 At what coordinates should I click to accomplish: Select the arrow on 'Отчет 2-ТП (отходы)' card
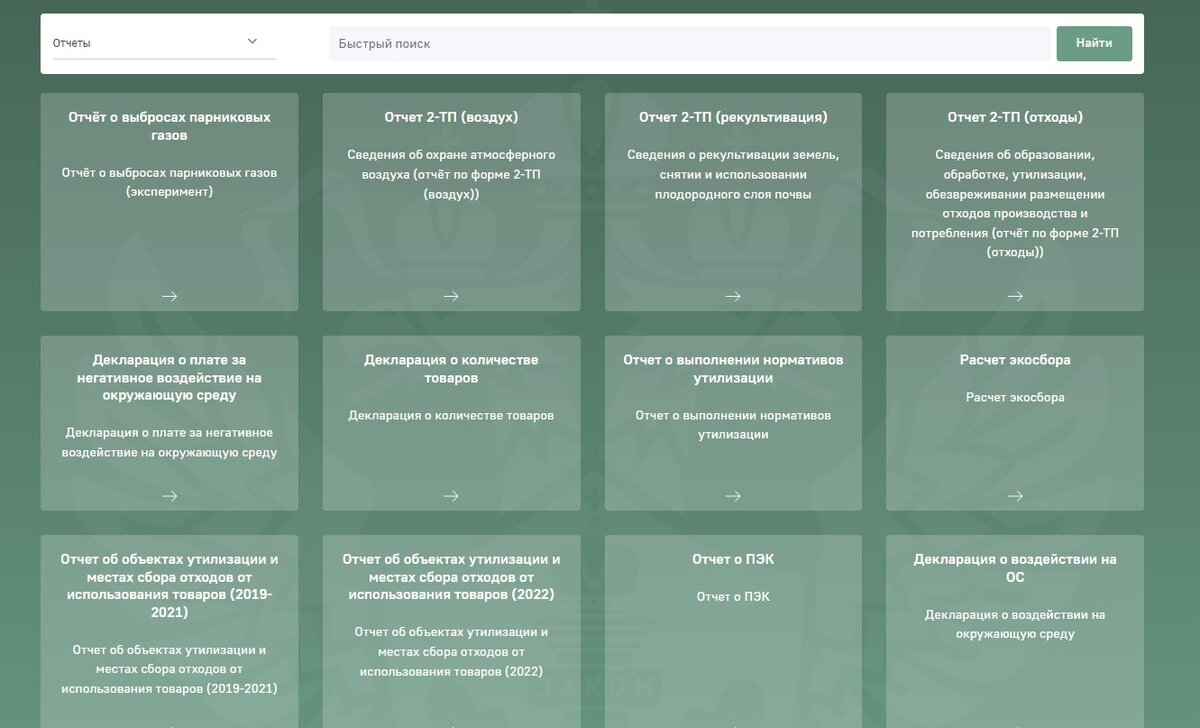point(1015,296)
